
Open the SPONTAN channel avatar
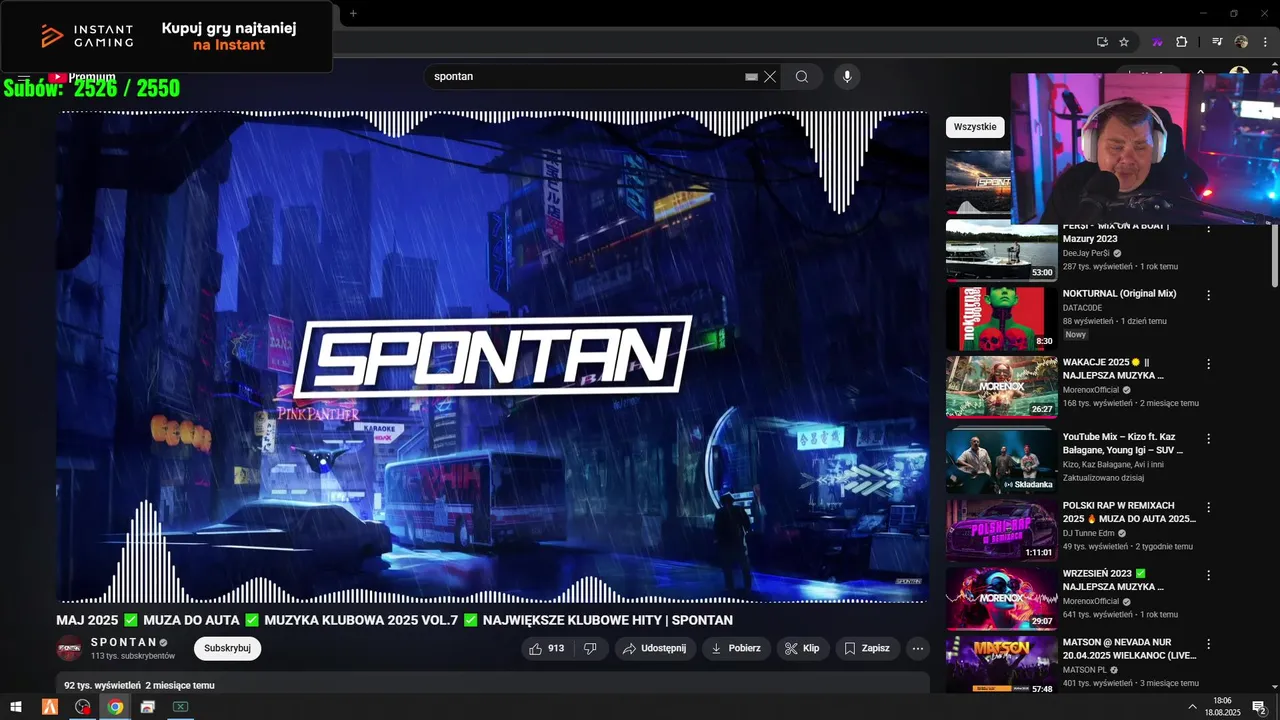pos(69,648)
